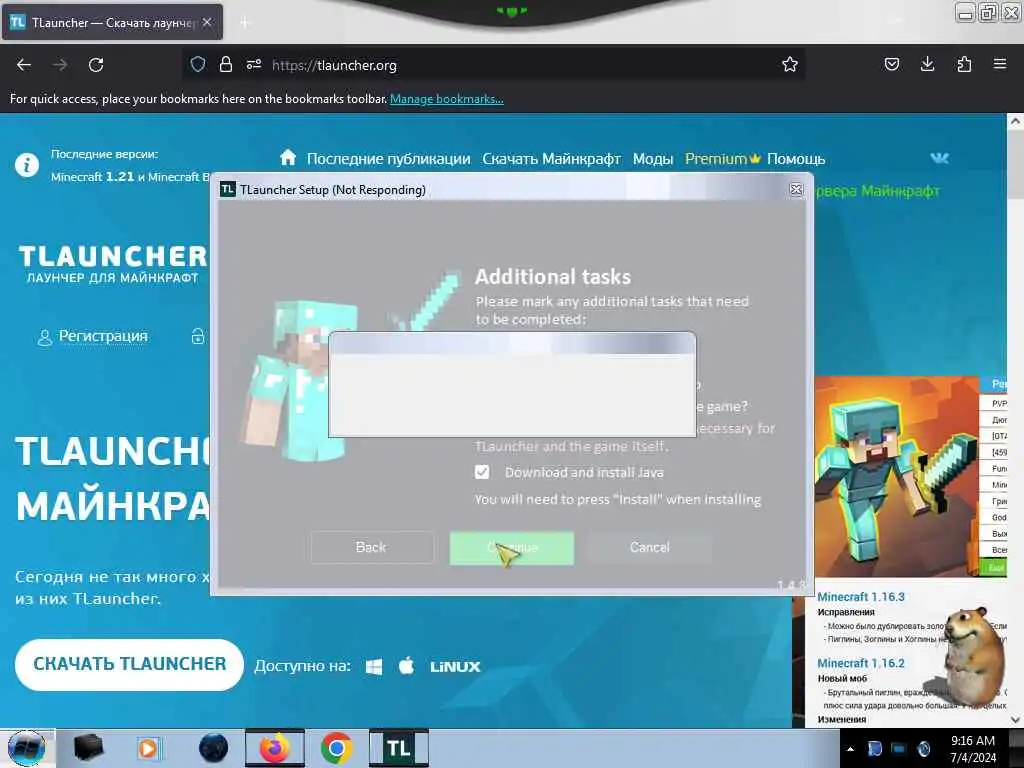This screenshot has height=768, width=1024.
Task: Open the Minecraft 1.16.2 news link
Action: (861, 663)
